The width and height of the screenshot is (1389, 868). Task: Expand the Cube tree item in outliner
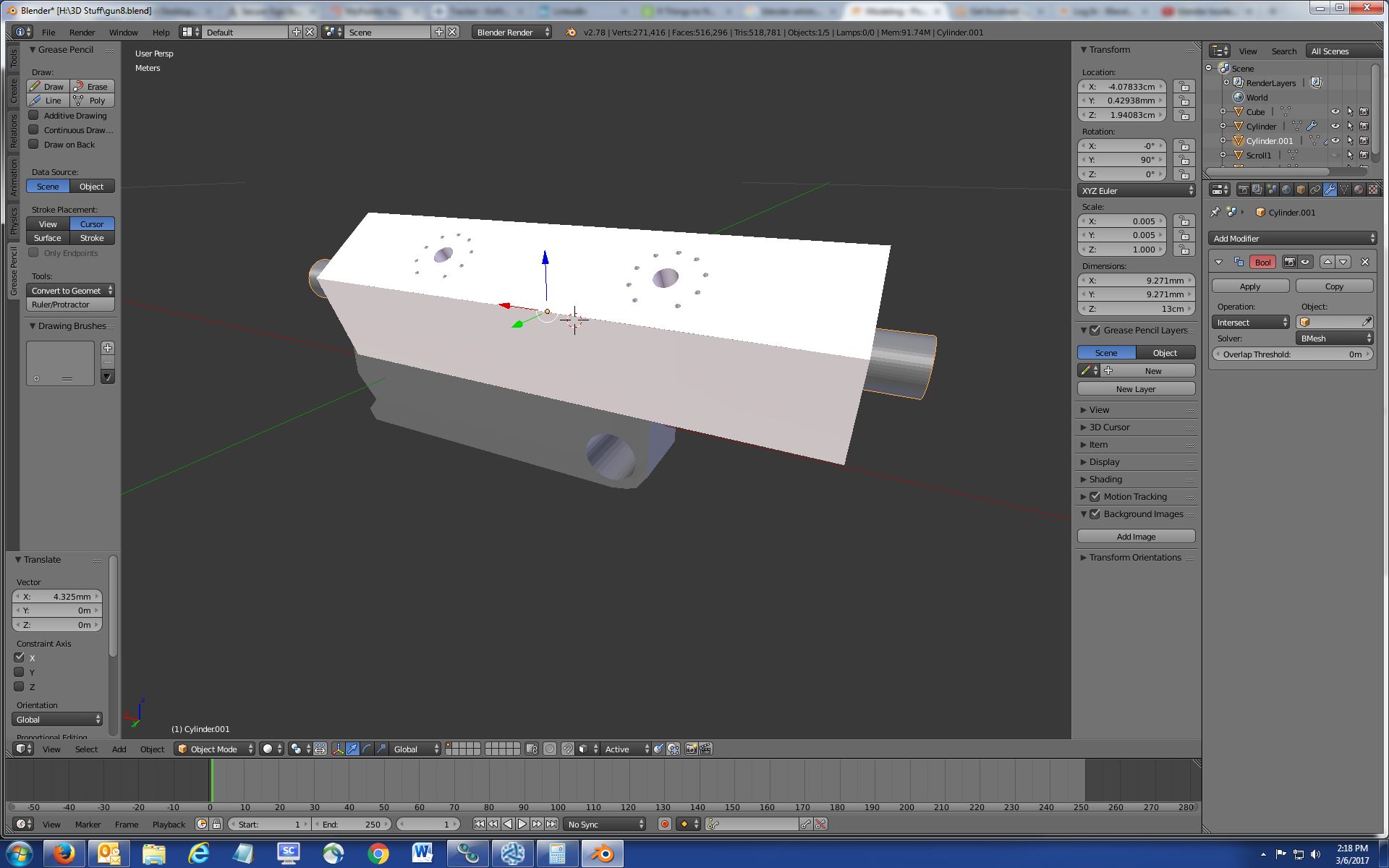click(1223, 112)
